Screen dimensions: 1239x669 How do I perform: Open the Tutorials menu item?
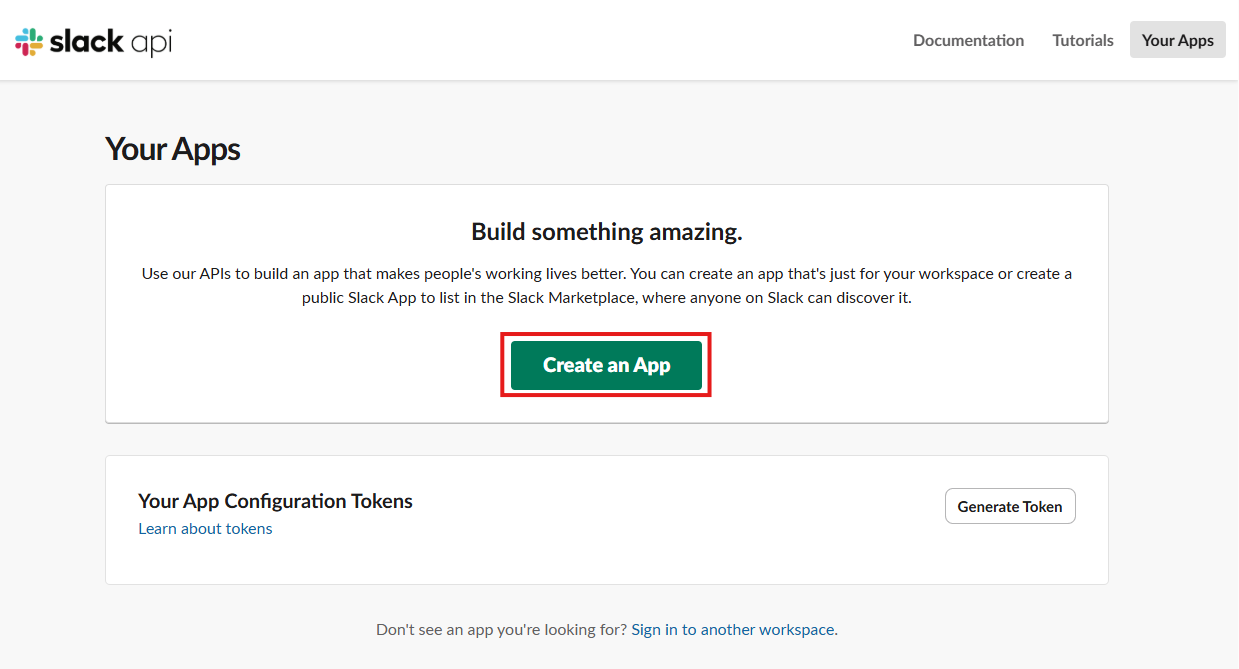tap(1082, 40)
